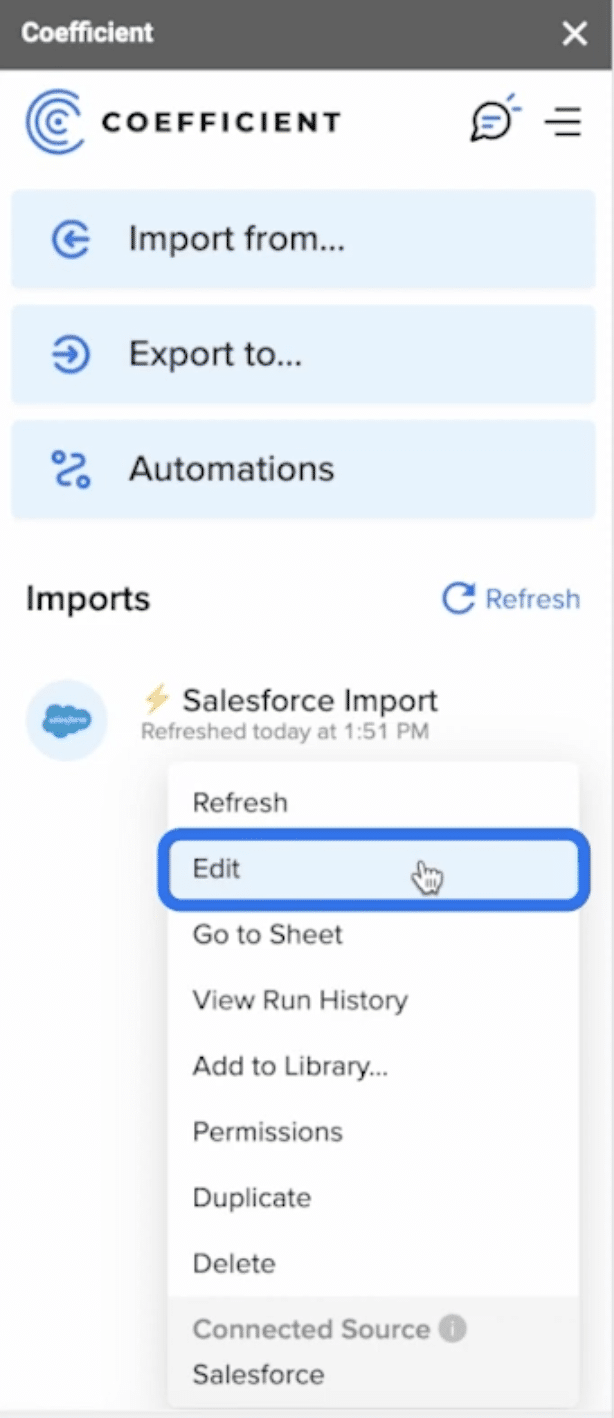Click Export to... button
614x1418 pixels.
tap(303, 355)
